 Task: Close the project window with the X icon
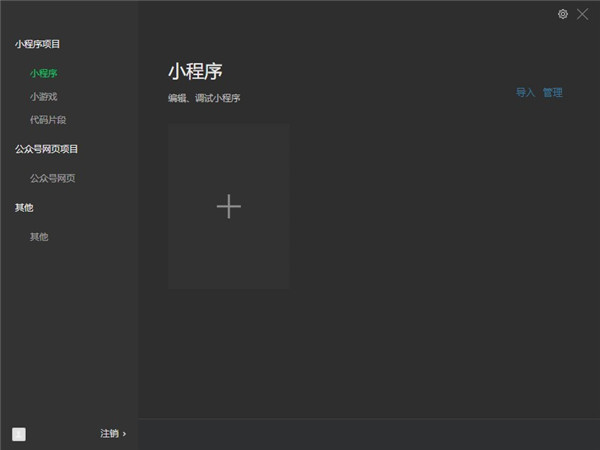[x=582, y=14]
